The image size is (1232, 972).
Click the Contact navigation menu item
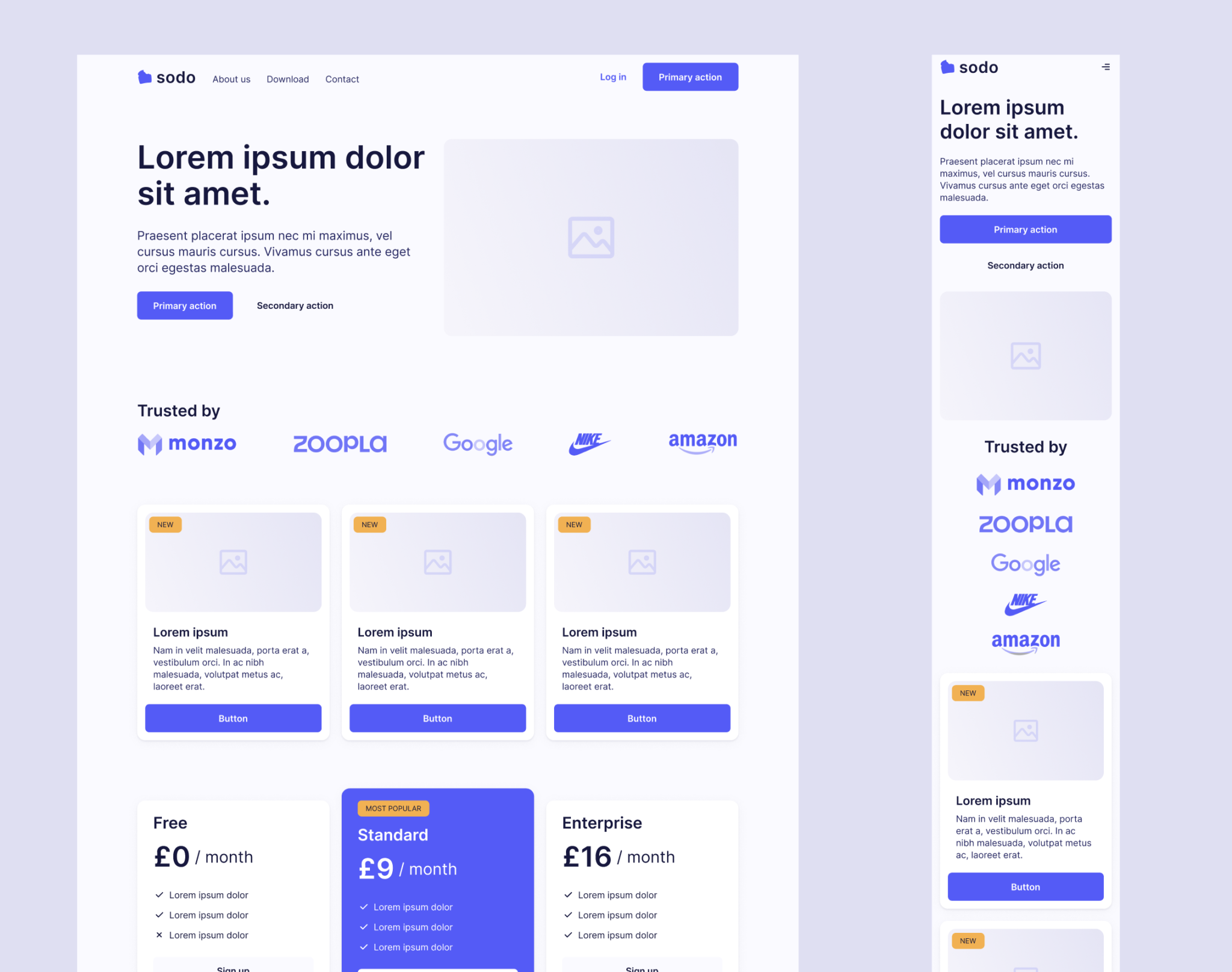341,78
